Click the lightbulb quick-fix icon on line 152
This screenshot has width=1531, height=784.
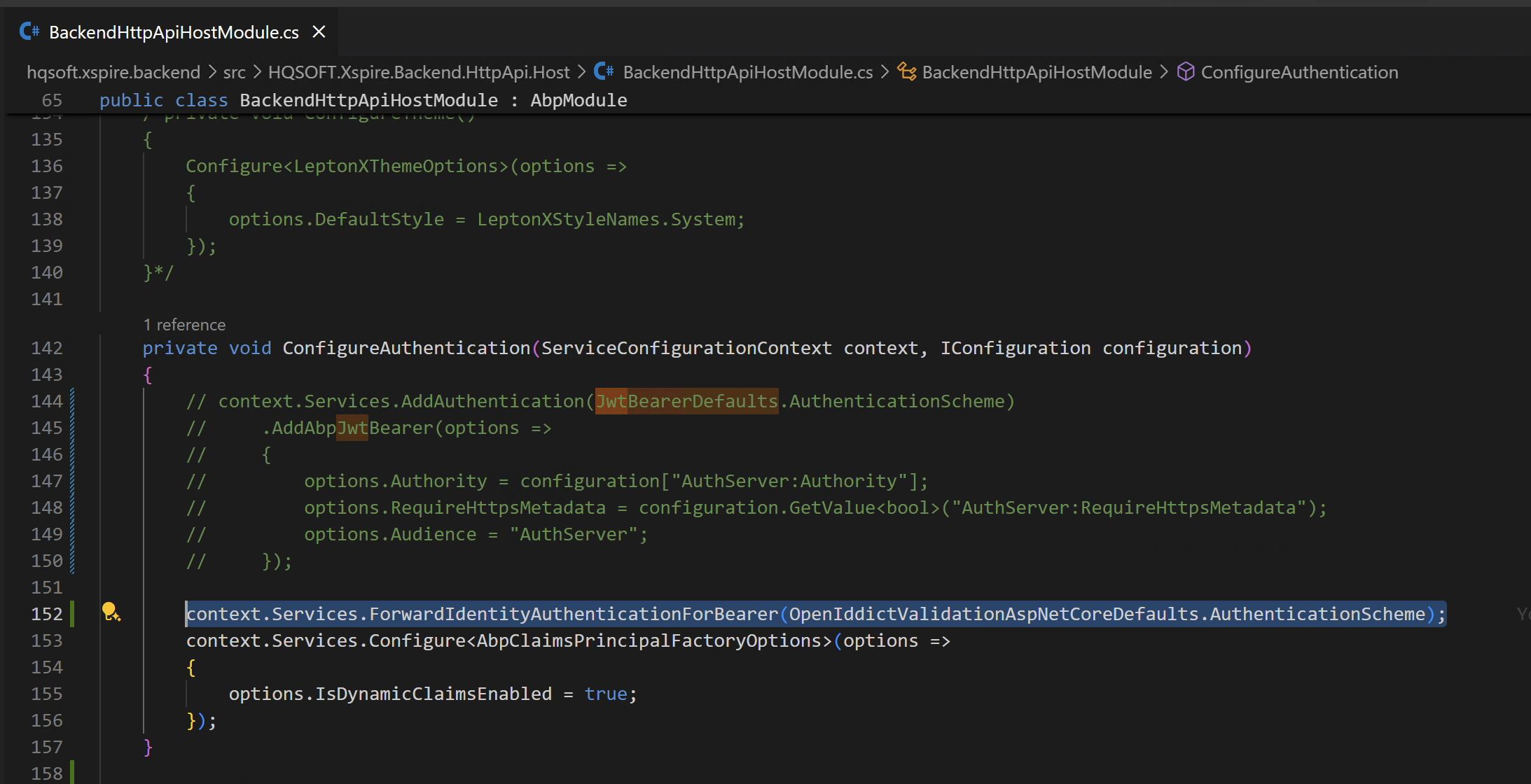pyautogui.click(x=111, y=612)
